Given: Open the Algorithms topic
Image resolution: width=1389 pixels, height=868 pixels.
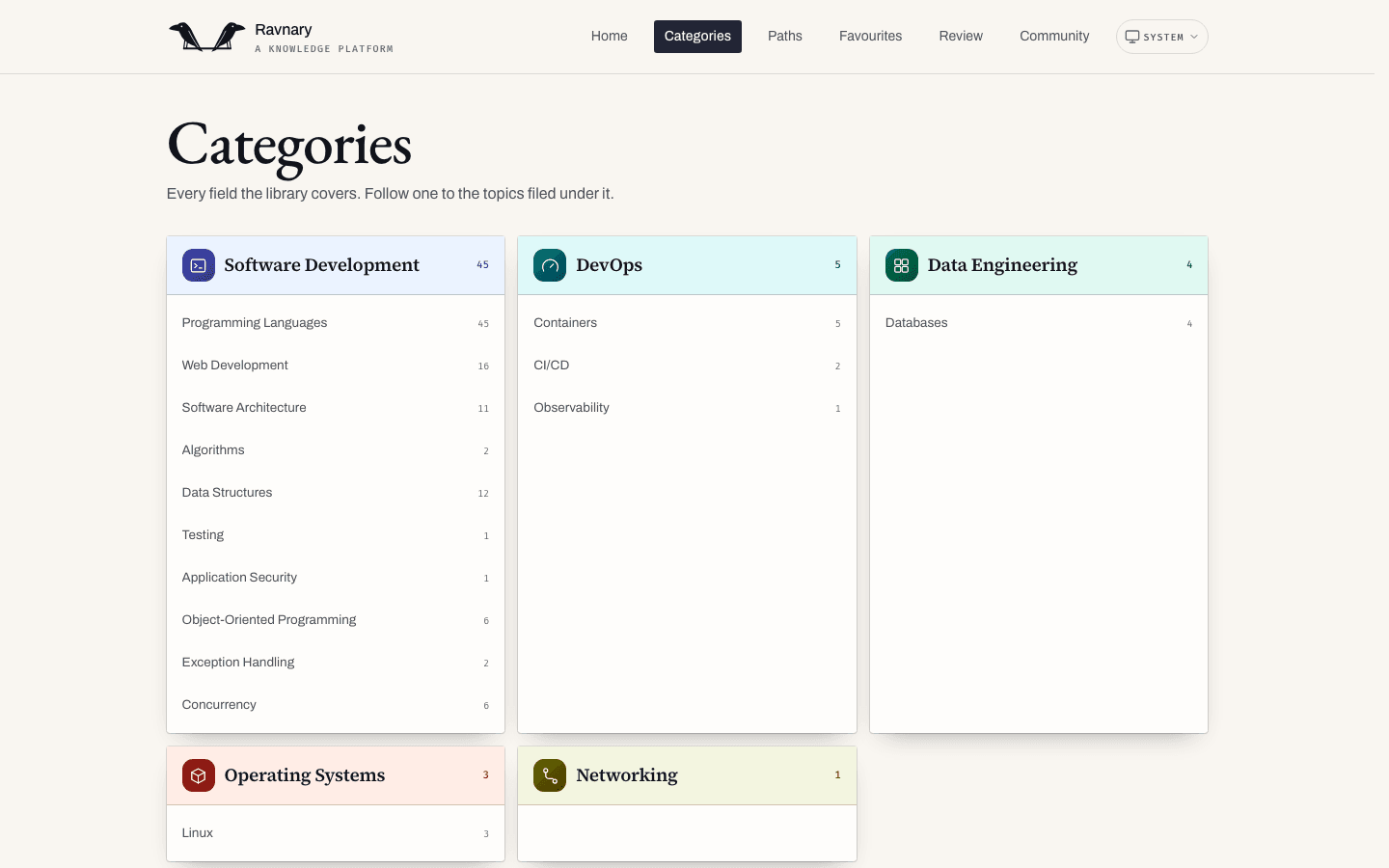Looking at the screenshot, I should pyautogui.click(x=336, y=450).
